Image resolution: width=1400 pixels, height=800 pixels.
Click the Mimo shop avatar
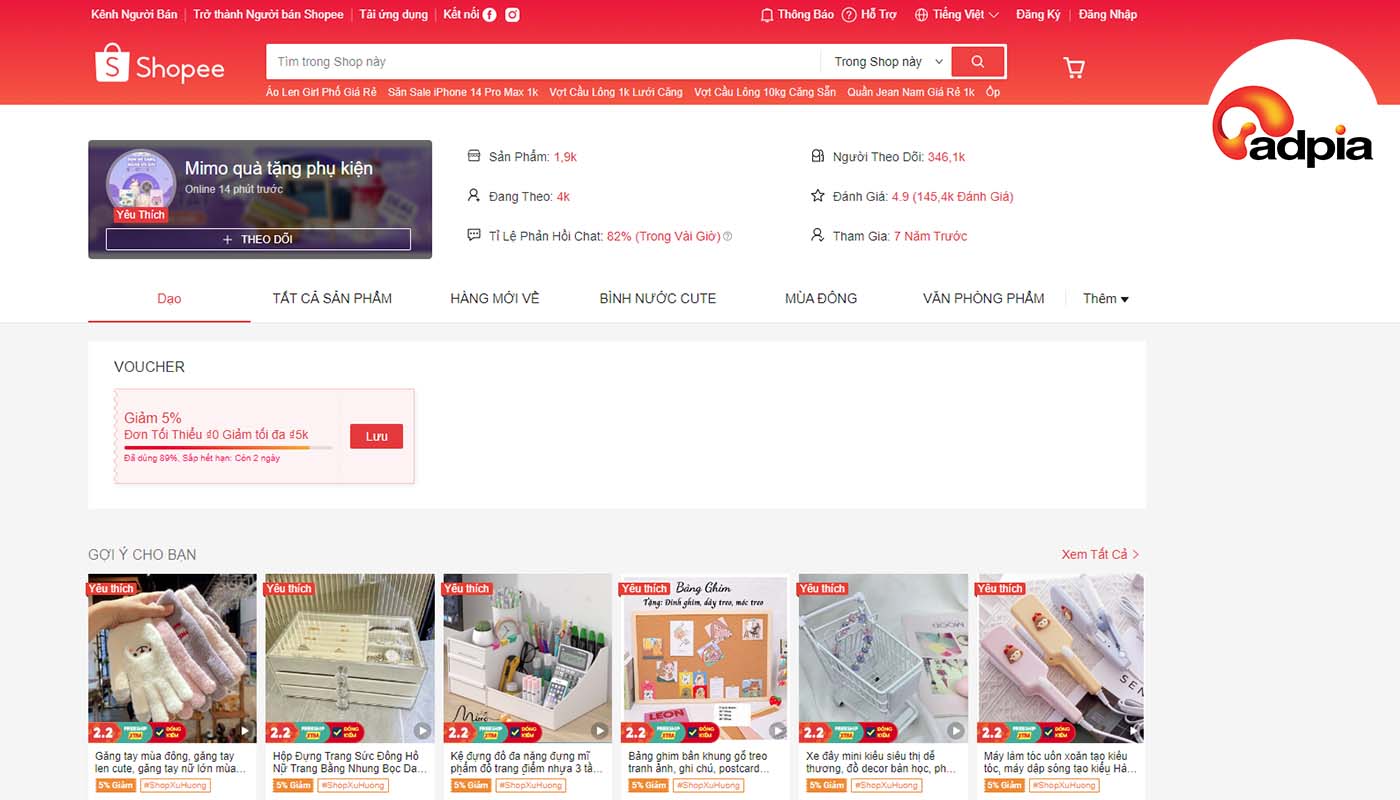140,184
